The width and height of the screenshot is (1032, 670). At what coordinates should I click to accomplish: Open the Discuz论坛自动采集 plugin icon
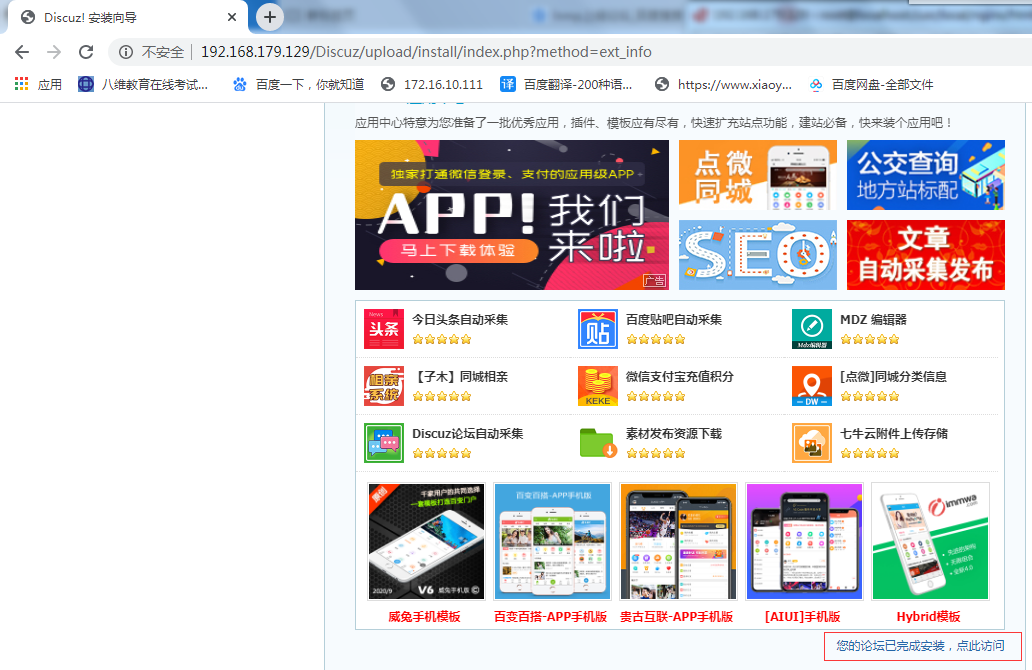click(x=383, y=442)
